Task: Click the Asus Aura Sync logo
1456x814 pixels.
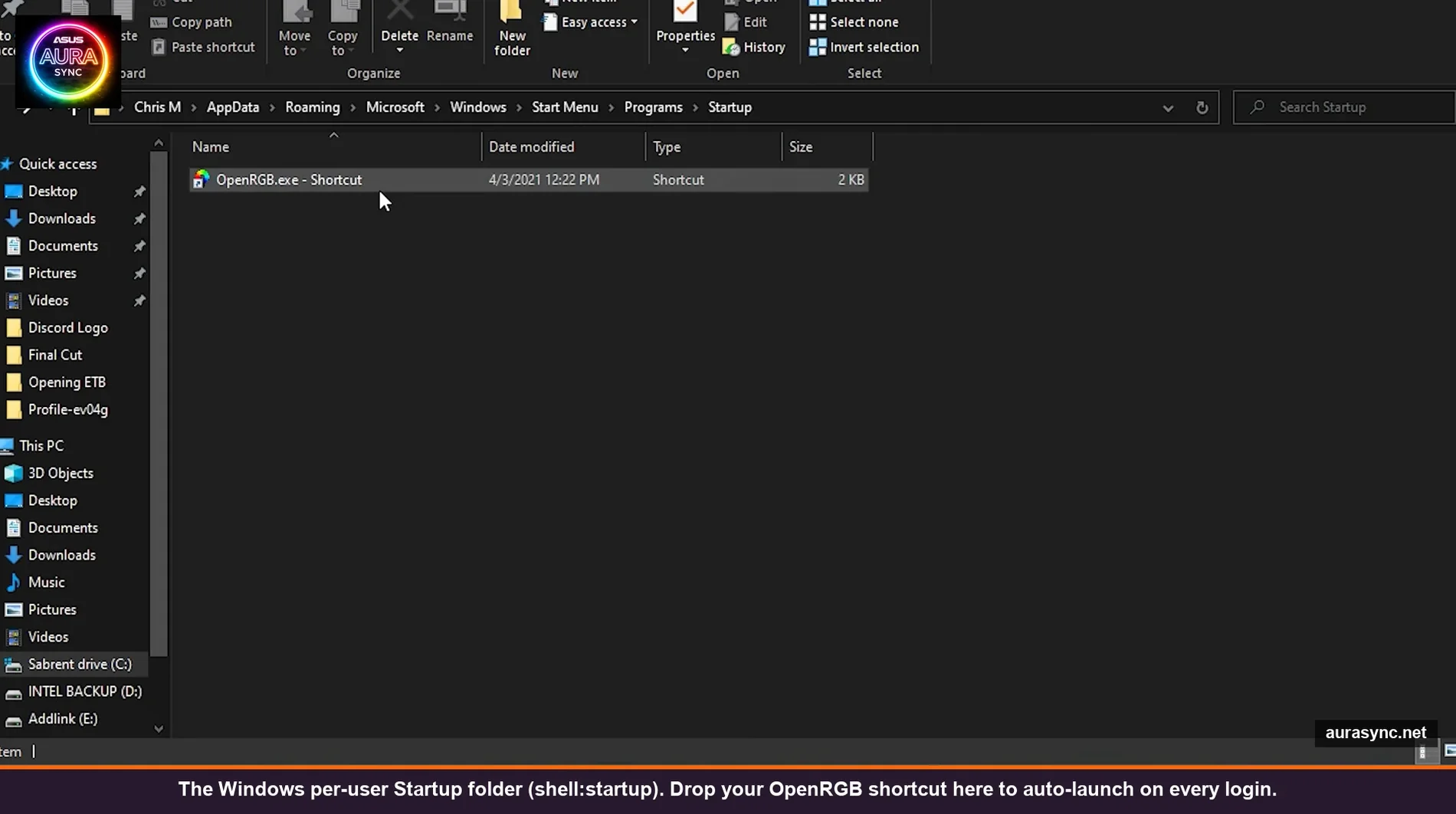Action: 67,61
